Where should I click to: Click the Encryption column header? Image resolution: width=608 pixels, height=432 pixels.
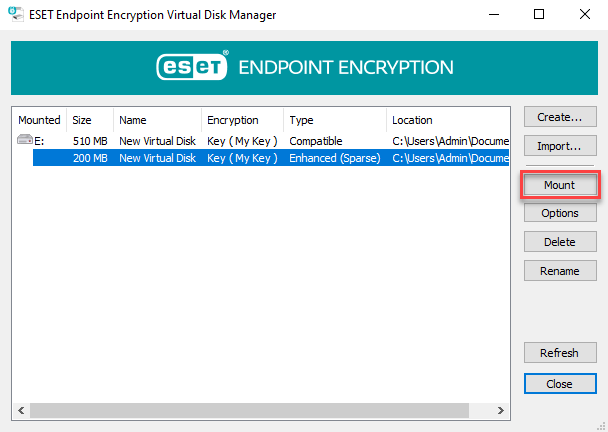click(x=243, y=120)
